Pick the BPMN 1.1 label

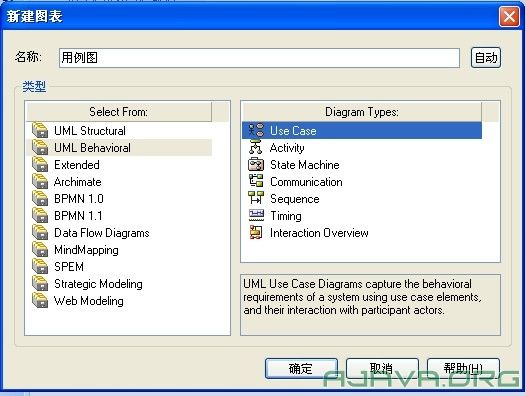click(78, 216)
